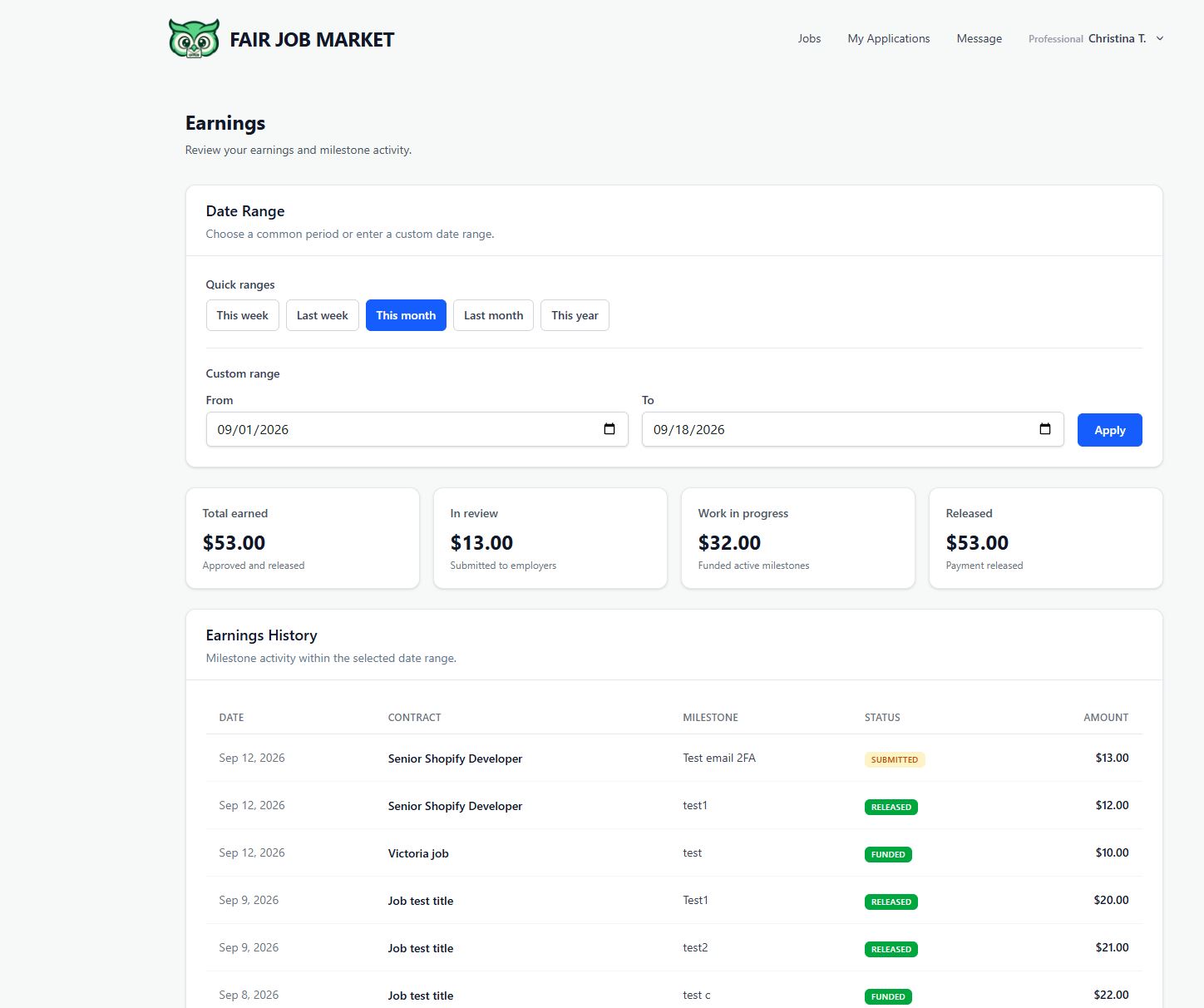Image resolution: width=1204 pixels, height=1008 pixels.
Task: Select the This week quick range
Action: [243, 315]
